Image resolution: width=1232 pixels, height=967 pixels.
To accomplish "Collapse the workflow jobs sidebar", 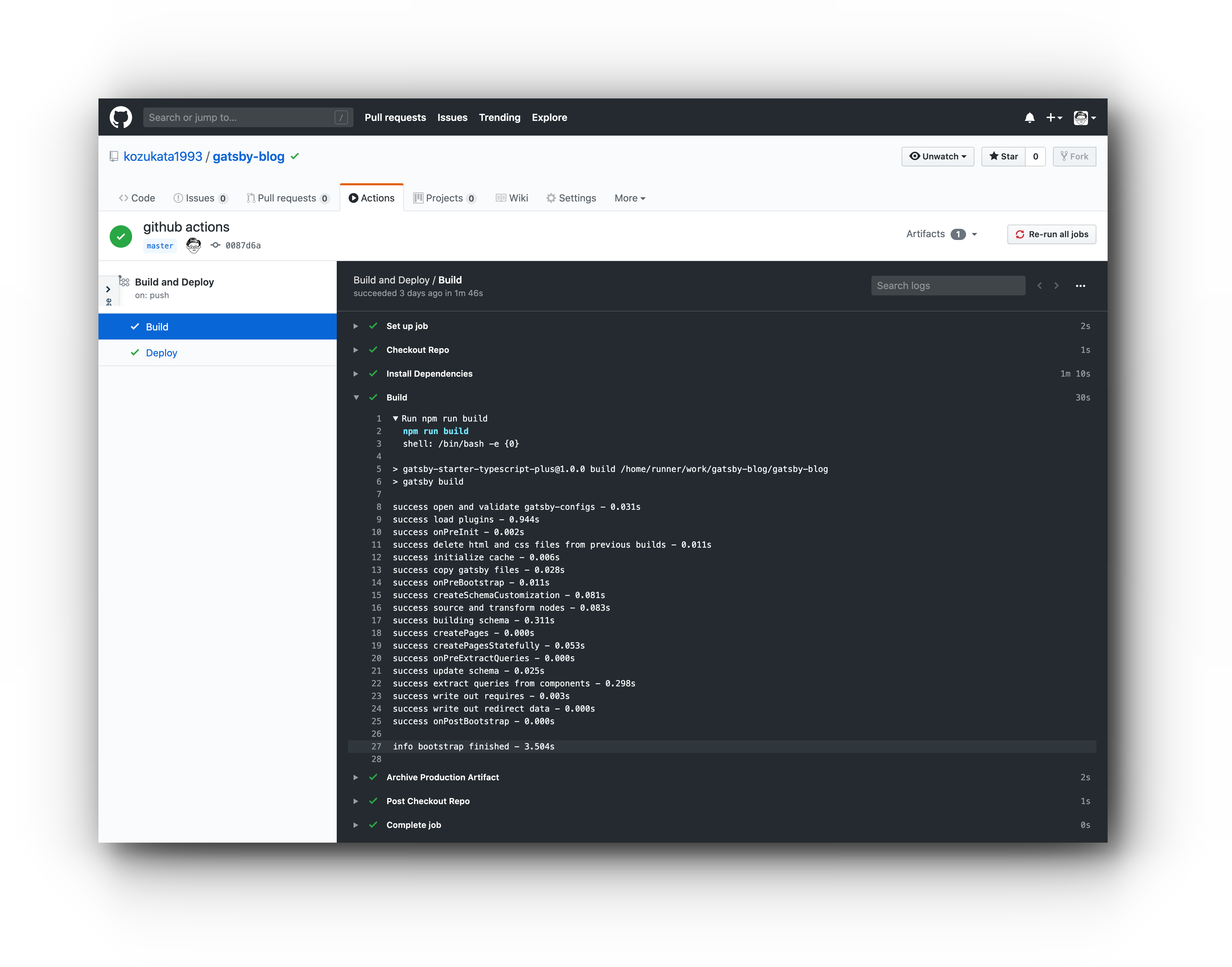I will click(109, 289).
